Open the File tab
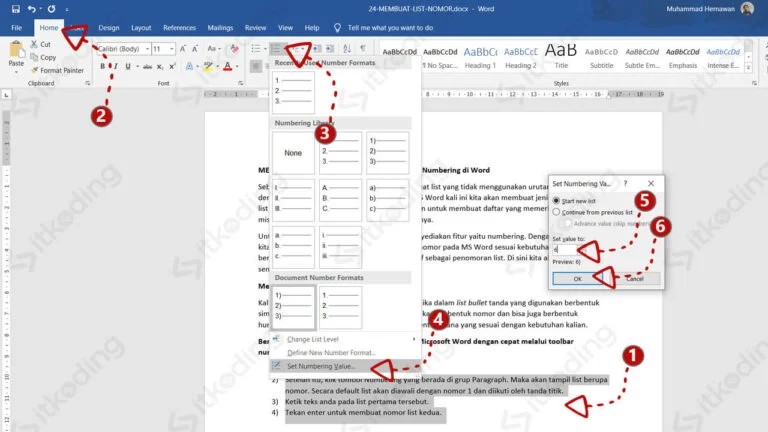Image resolution: width=768 pixels, height=432 pixels. pos(16,28)
